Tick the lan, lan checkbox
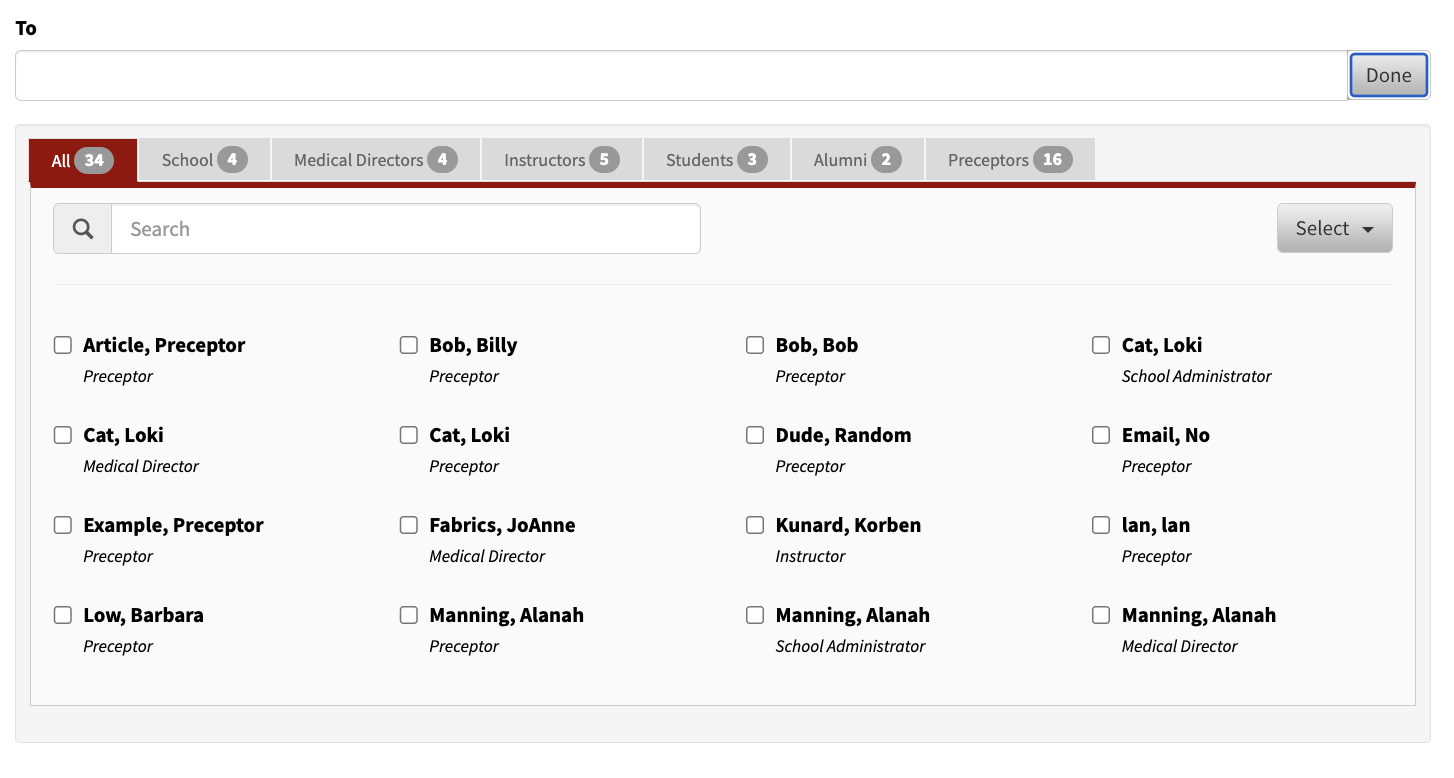 [x=1101, y=525]
